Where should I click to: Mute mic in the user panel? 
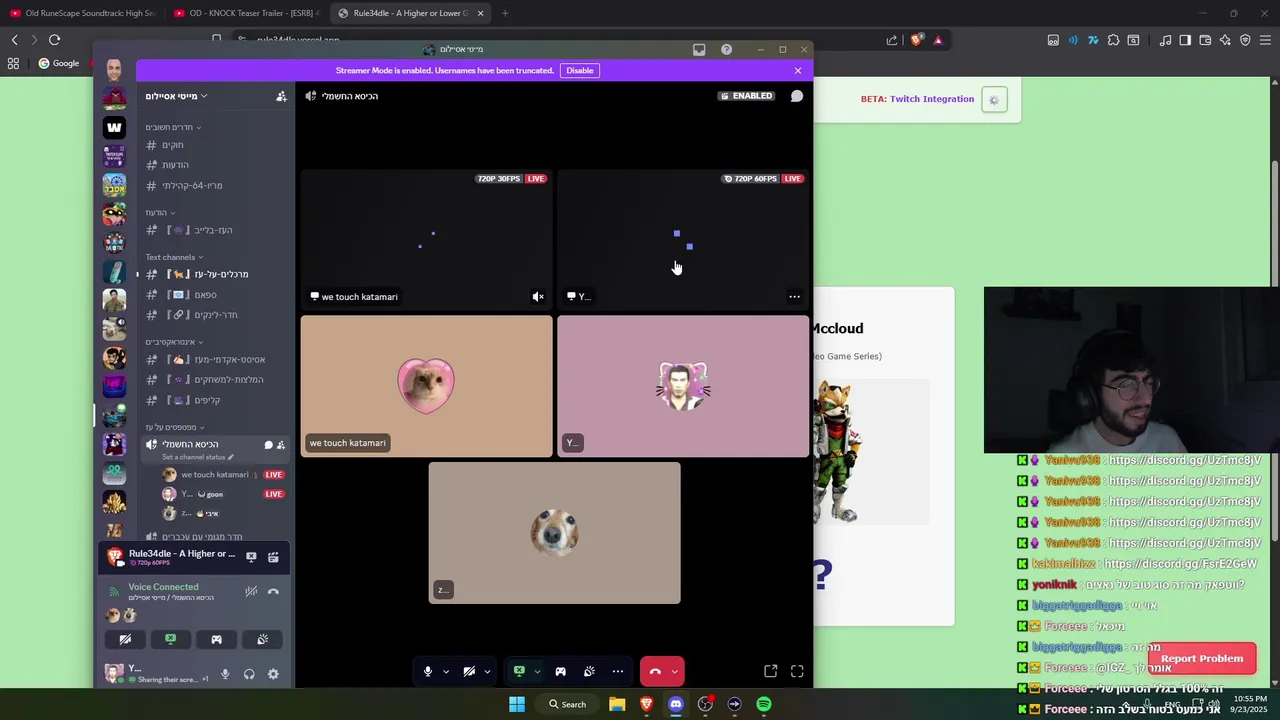[225, 674]
